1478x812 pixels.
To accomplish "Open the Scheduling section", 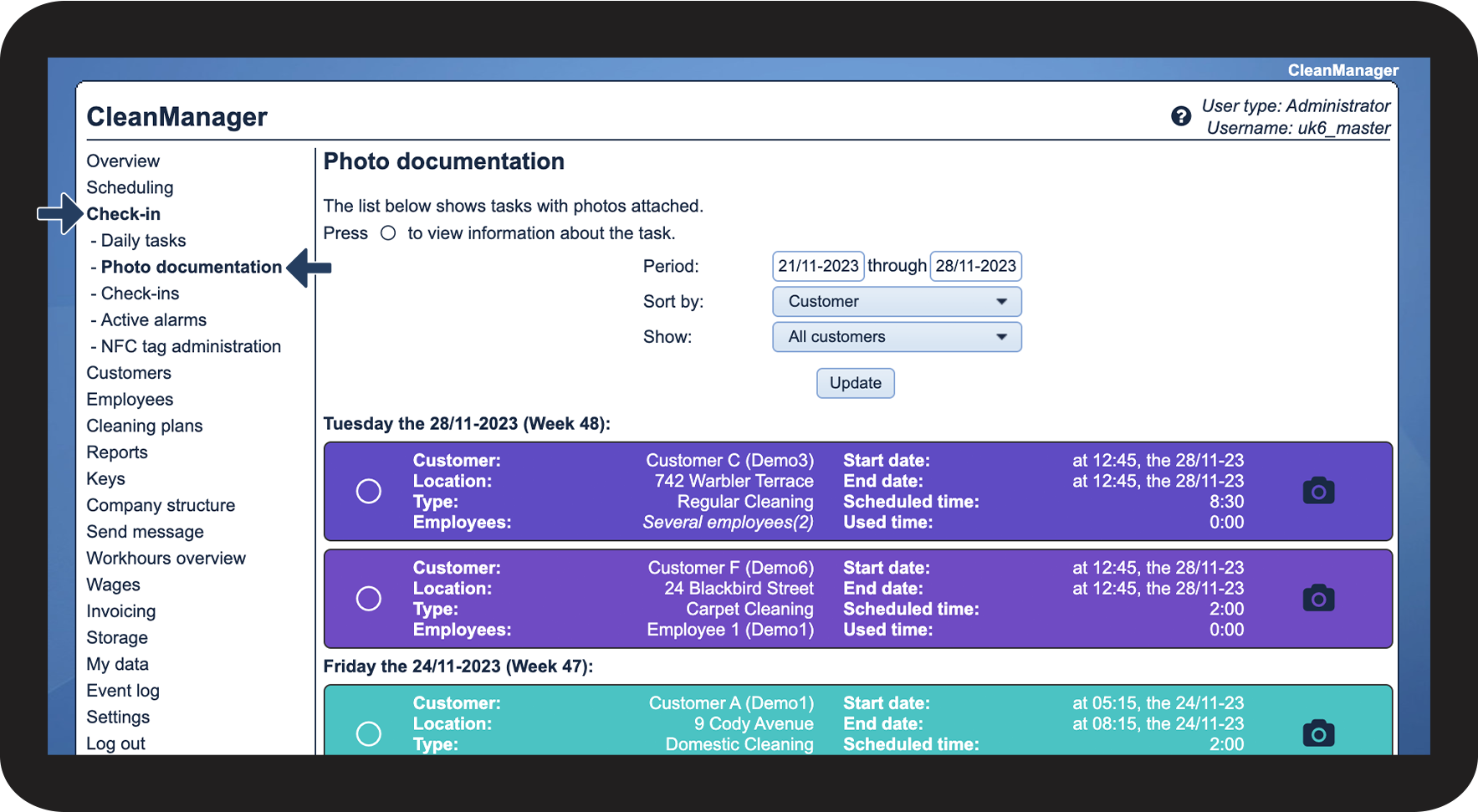I will pos(130,187).
